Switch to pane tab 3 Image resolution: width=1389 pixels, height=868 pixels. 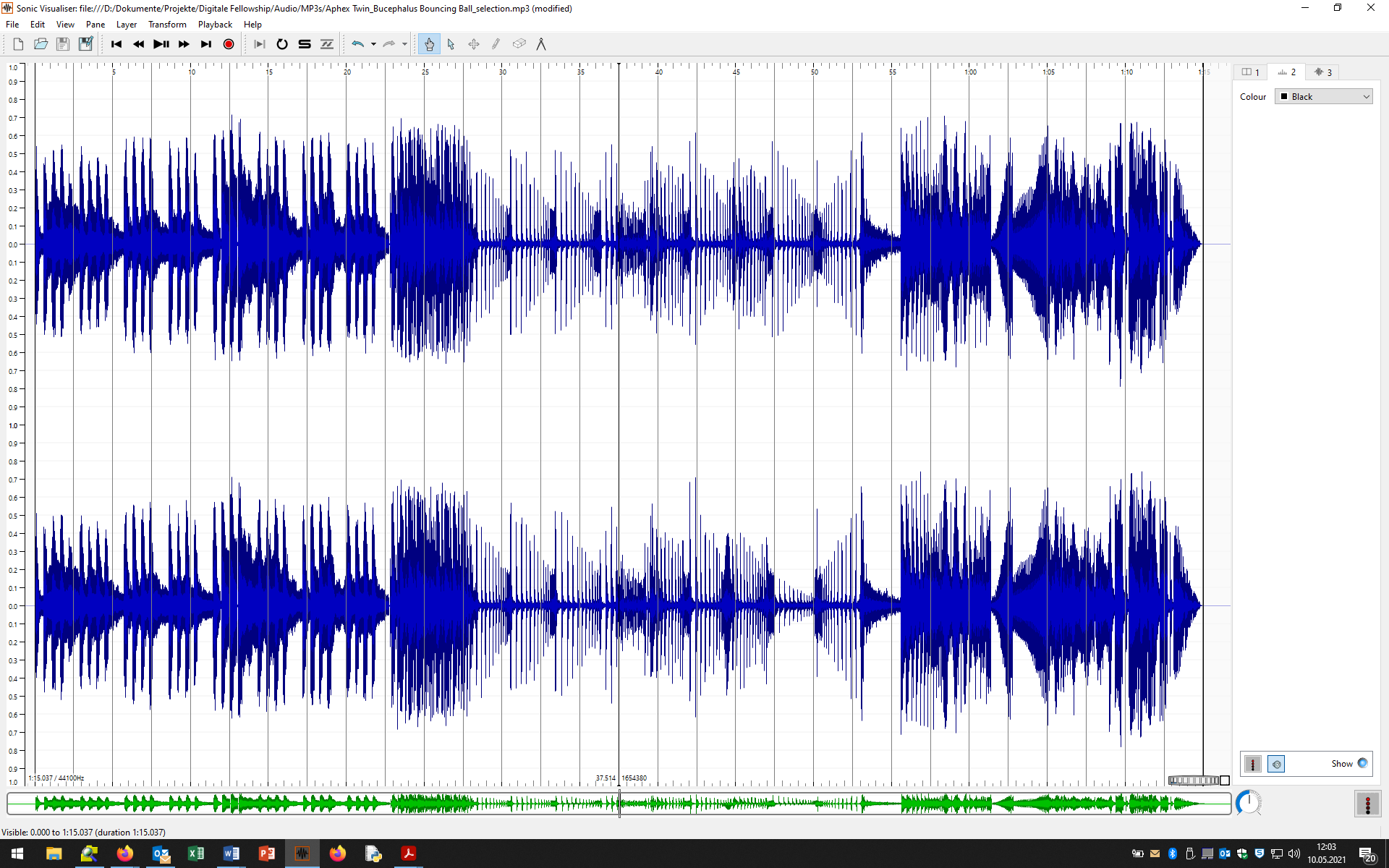pos(1324,72)
